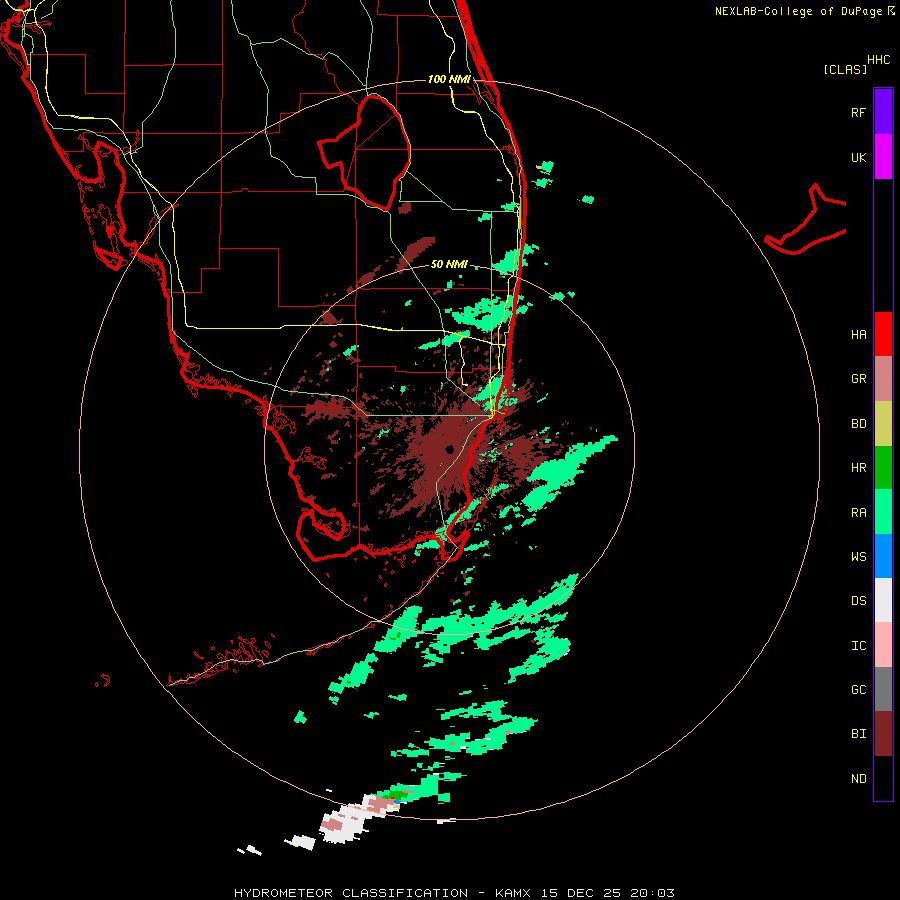Click the GC gray legend swatch
The image size is (900, 900).
coord(883,689)
